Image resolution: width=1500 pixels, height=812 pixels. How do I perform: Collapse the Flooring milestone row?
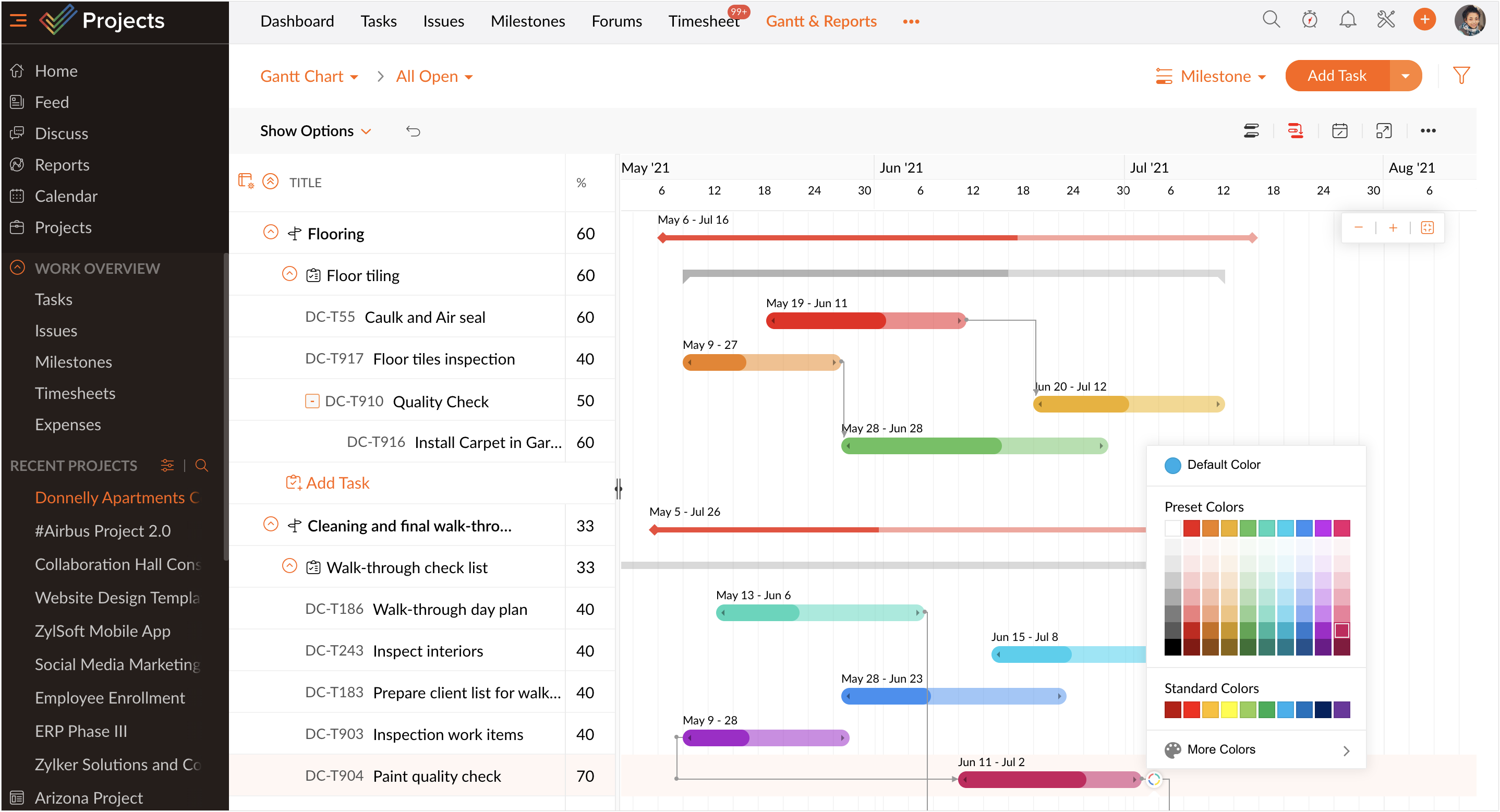click(271, 232)
